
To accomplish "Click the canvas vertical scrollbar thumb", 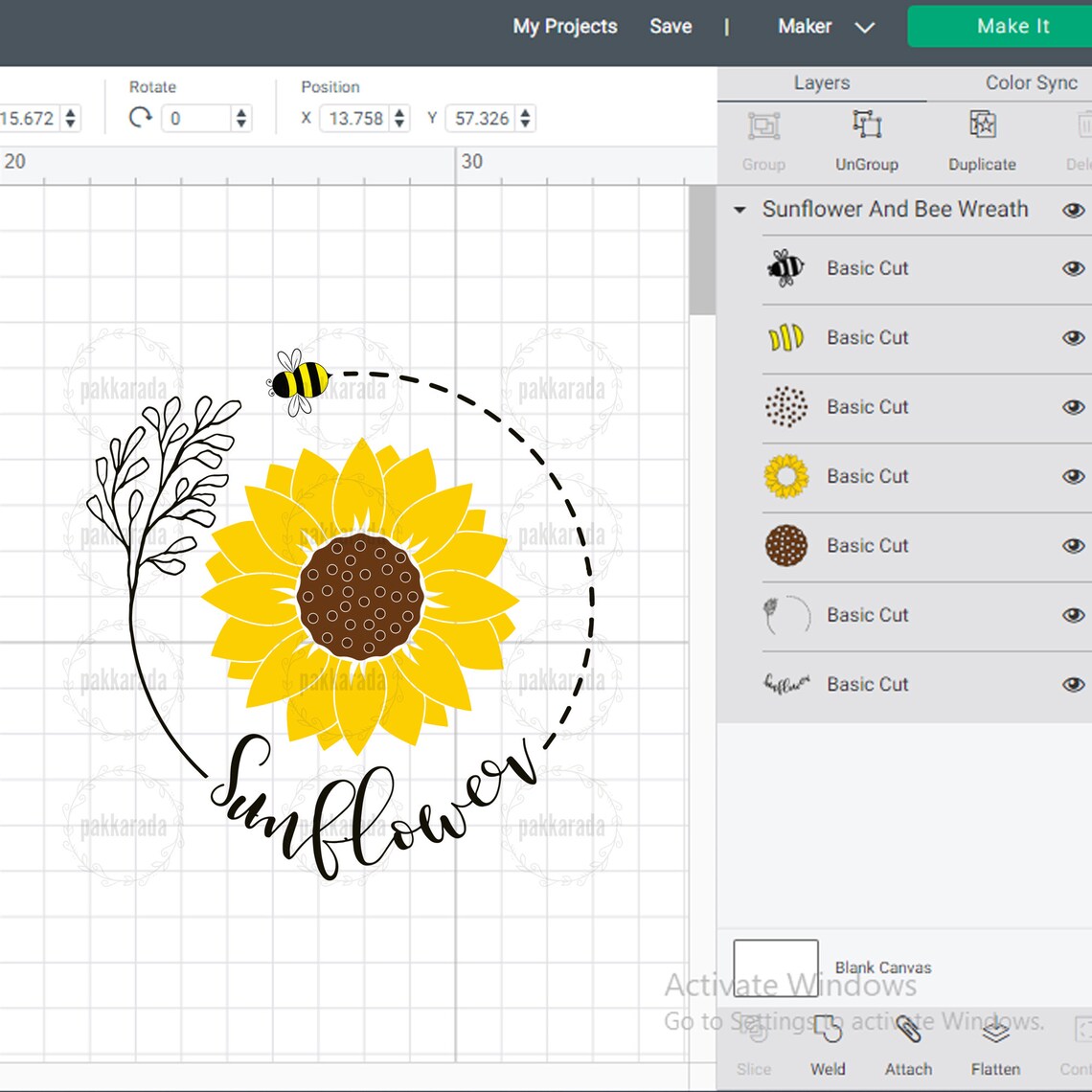I will (702, 250).
